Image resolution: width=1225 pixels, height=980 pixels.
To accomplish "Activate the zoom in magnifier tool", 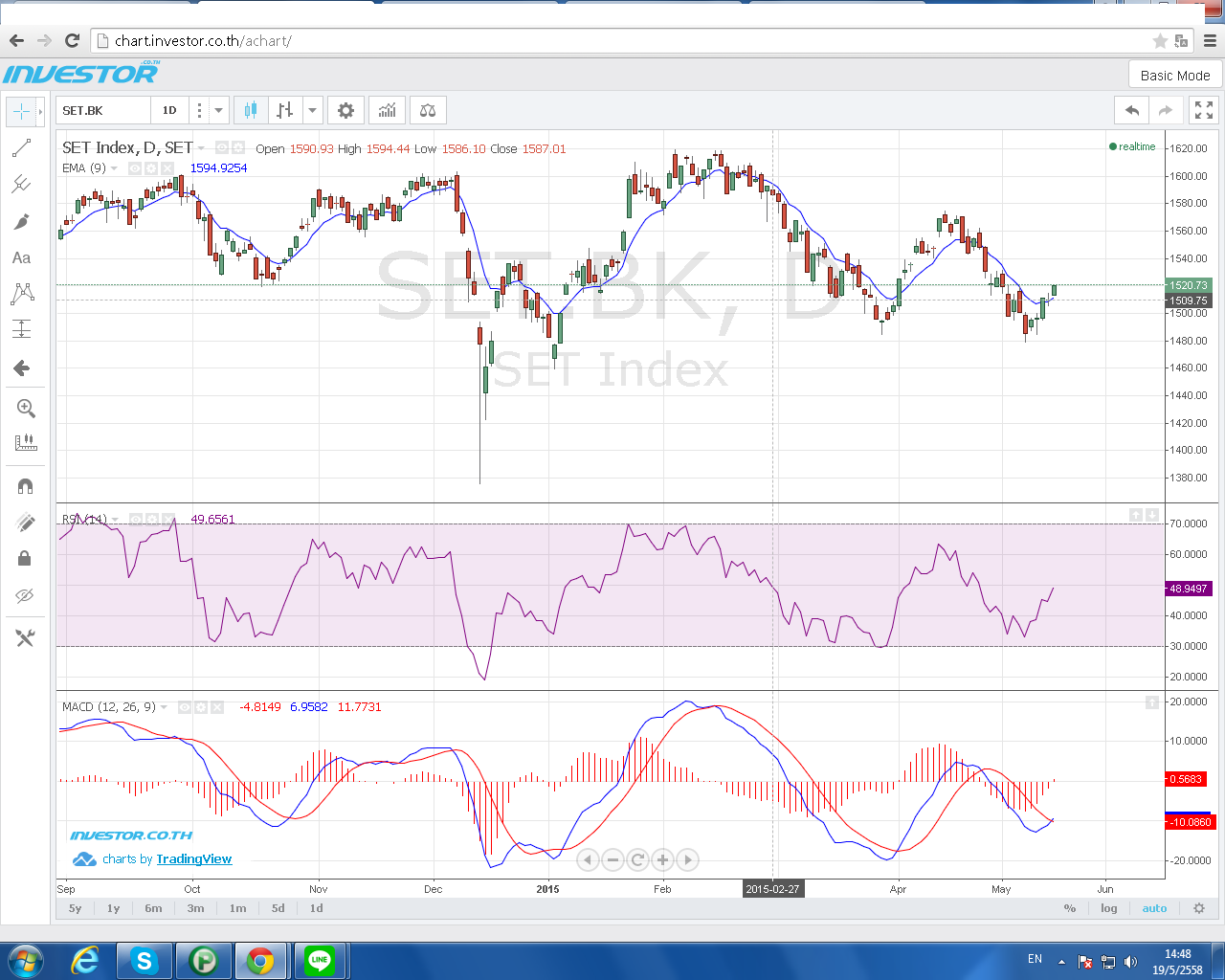I will 26,409.
